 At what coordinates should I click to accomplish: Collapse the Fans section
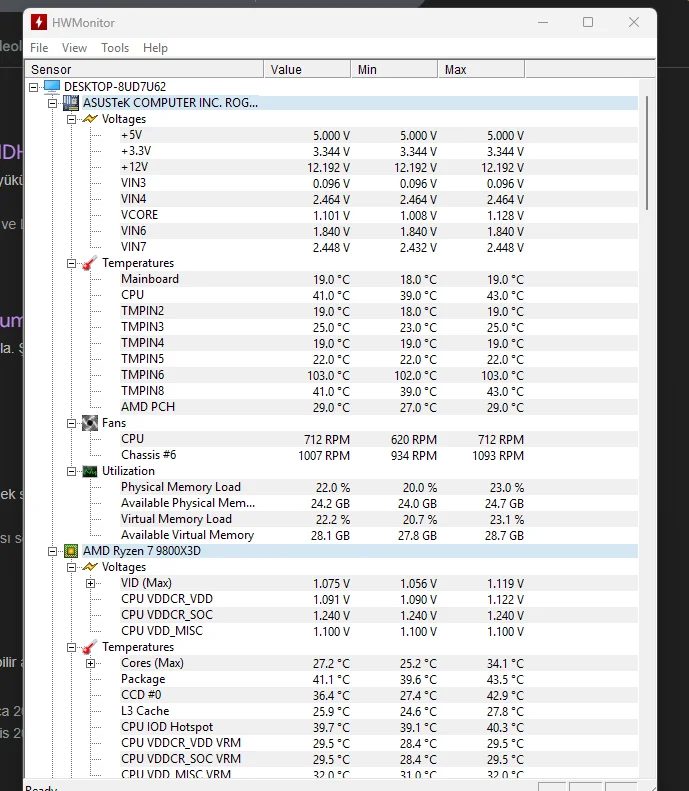72,423
